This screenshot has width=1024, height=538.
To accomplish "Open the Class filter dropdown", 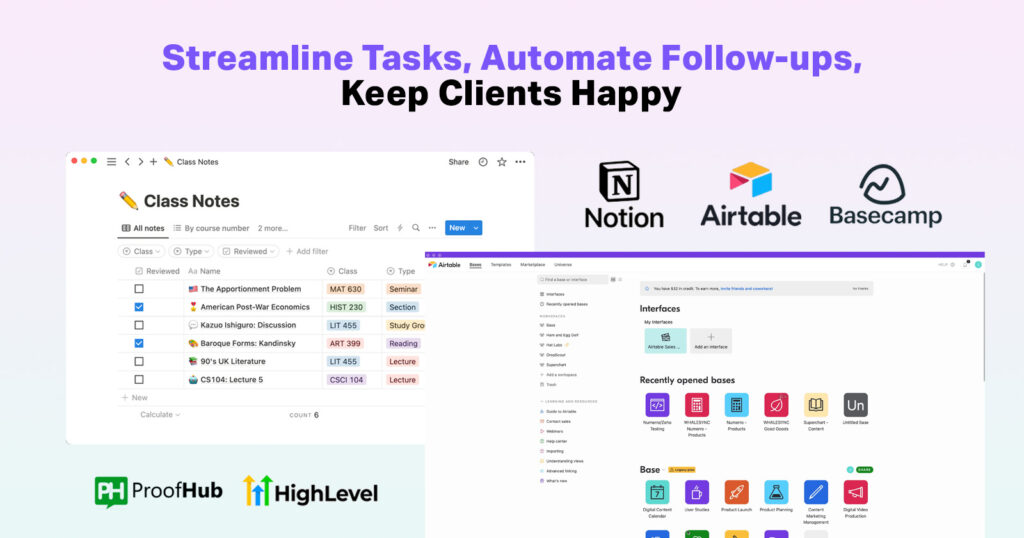I will [x=141, y=251].
